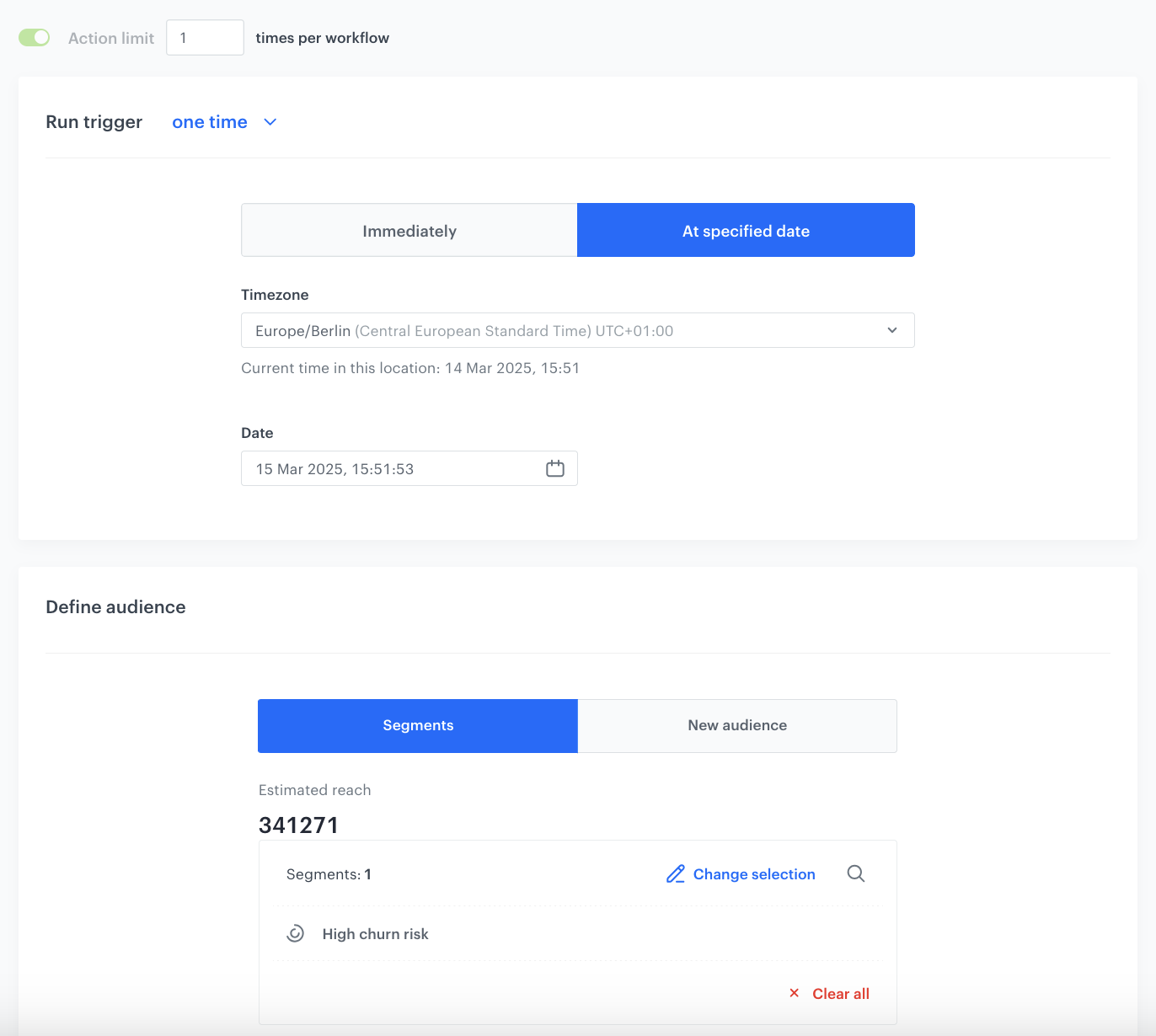Viewport: 1156px width, 1036px height.
Task: Select the At specified date option
Action: pyautogui.click(x=746, y=231)
